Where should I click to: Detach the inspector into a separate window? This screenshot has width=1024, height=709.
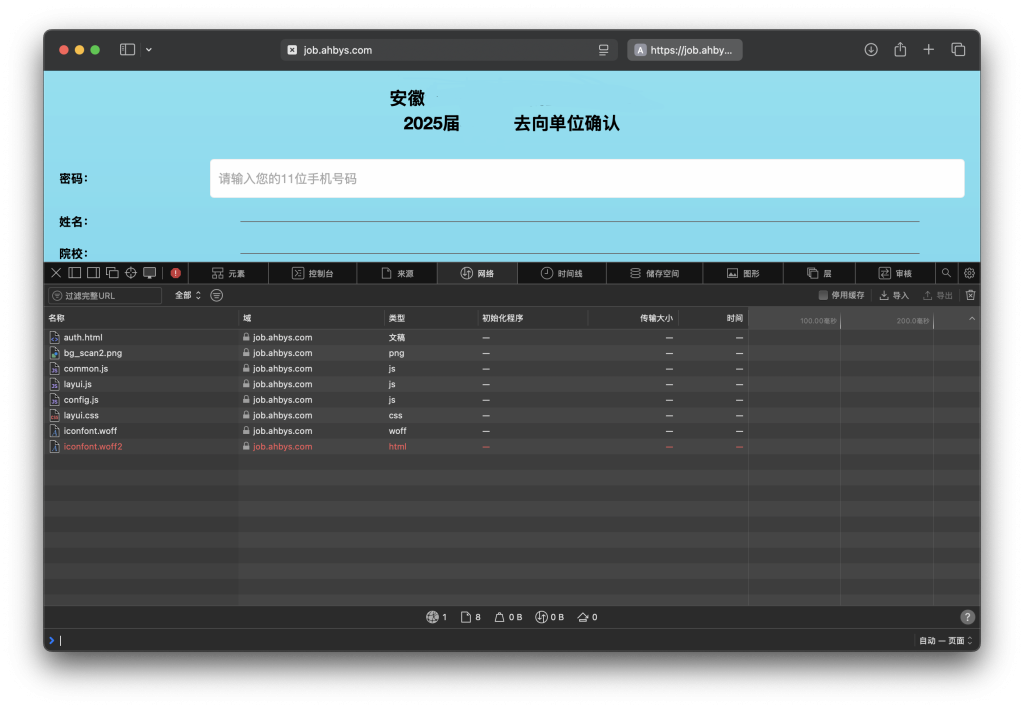(x=112, y=273)
